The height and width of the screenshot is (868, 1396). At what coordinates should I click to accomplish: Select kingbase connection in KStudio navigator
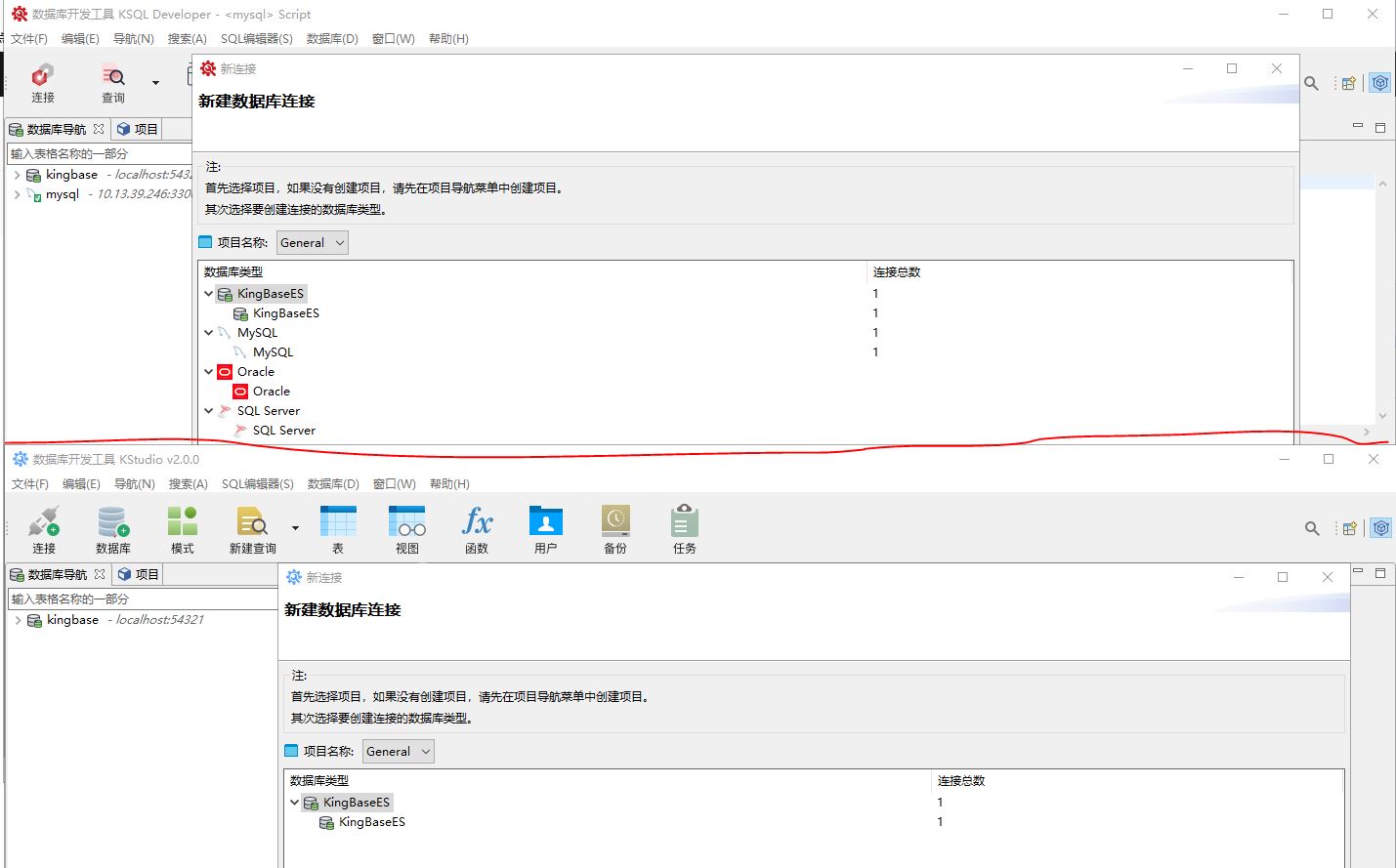[x=72, y=620]
